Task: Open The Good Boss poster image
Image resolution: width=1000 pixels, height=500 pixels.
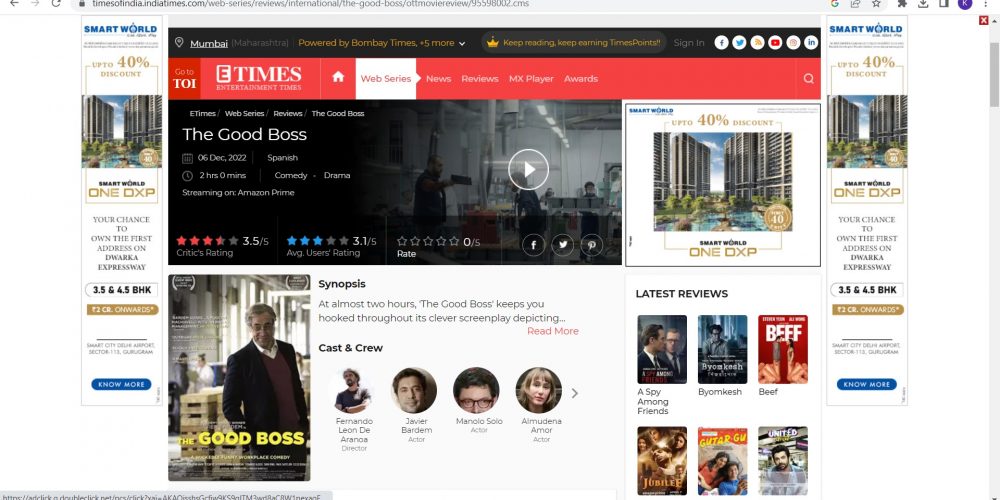Action: coord(239,378)
